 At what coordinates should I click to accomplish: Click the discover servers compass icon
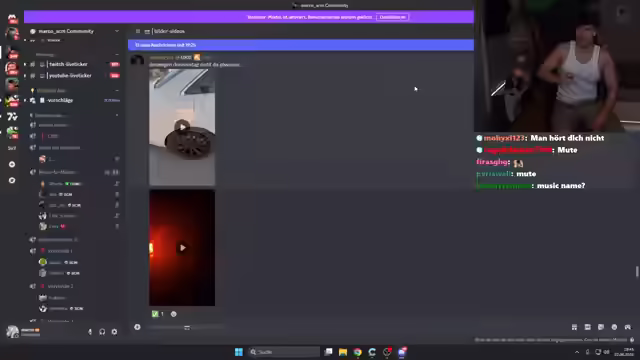coord(12,180)
